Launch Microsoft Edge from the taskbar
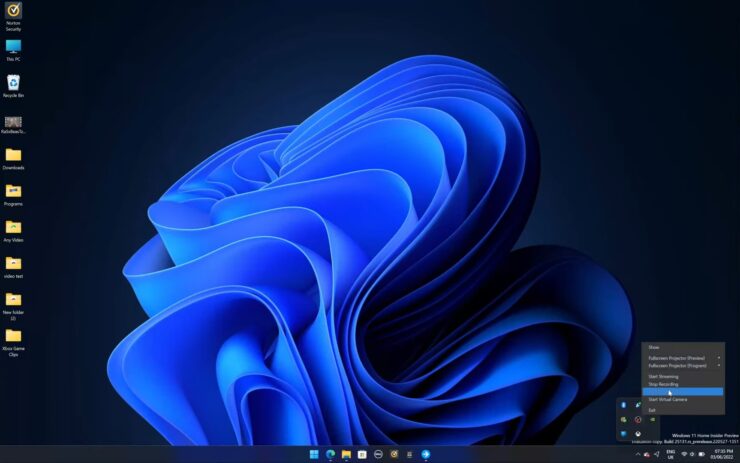 330,454
